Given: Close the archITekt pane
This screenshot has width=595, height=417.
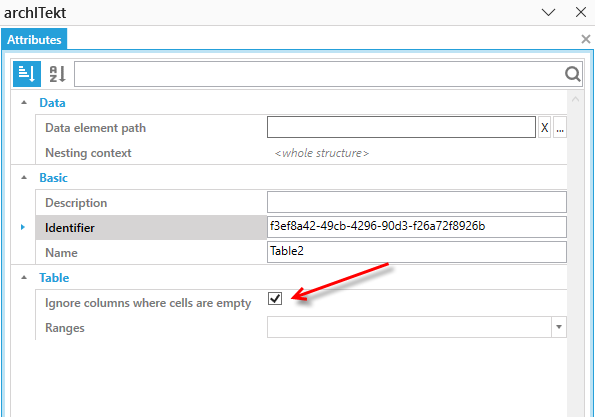Looking at the screenshot, I should tap(581, 12).
